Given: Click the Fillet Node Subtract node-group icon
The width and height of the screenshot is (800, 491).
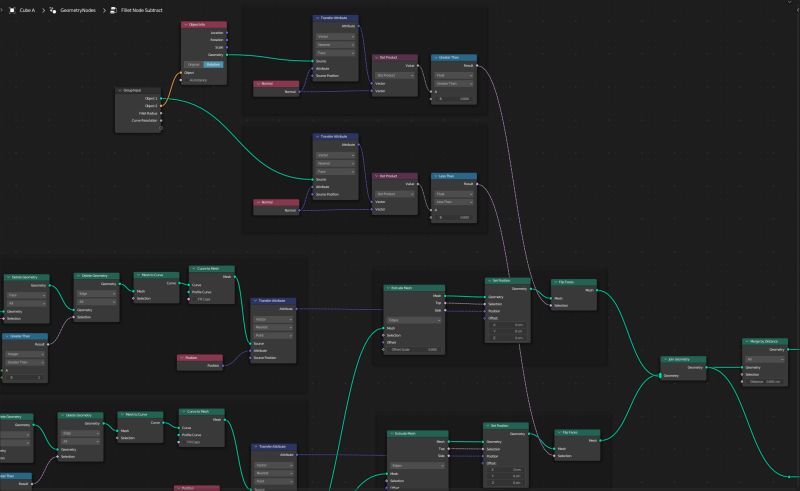Looking at the screenshot, I should (x=113, y=10).
